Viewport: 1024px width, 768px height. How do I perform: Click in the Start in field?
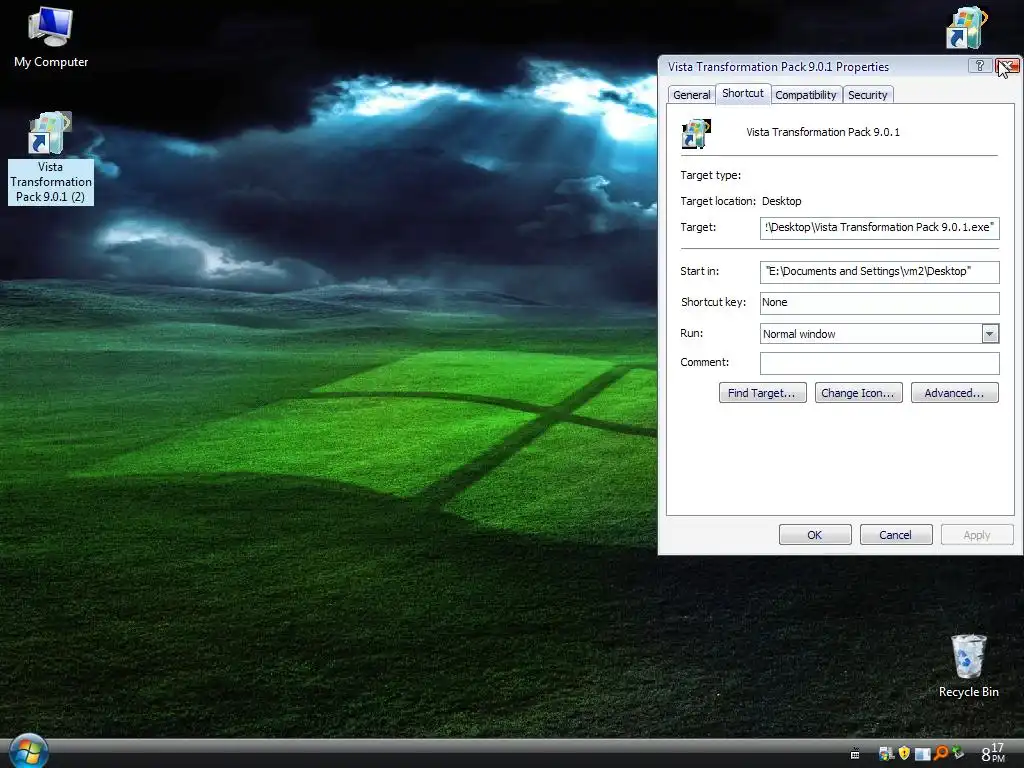pos(880,272)
